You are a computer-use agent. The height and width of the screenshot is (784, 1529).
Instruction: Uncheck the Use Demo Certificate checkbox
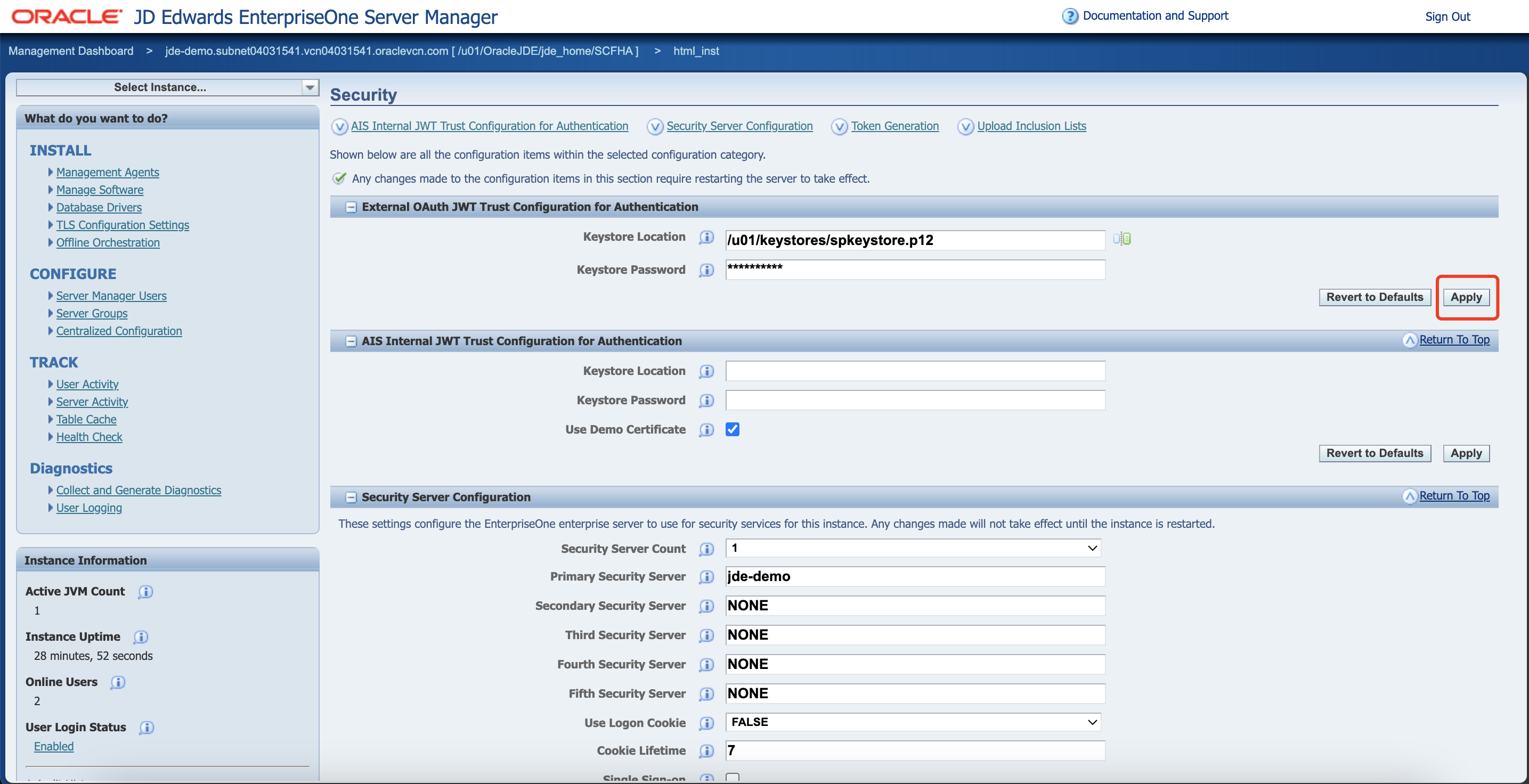click(733, 429)
